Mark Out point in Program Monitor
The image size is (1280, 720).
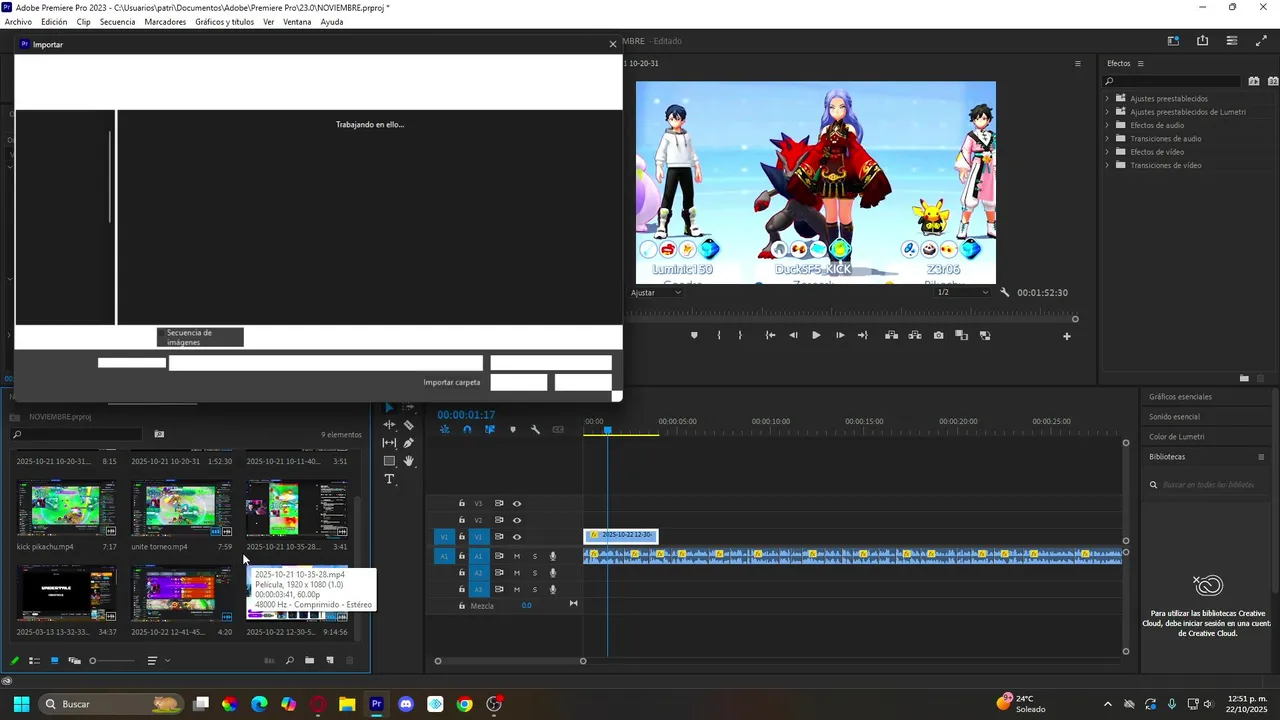tap(740, 336)
